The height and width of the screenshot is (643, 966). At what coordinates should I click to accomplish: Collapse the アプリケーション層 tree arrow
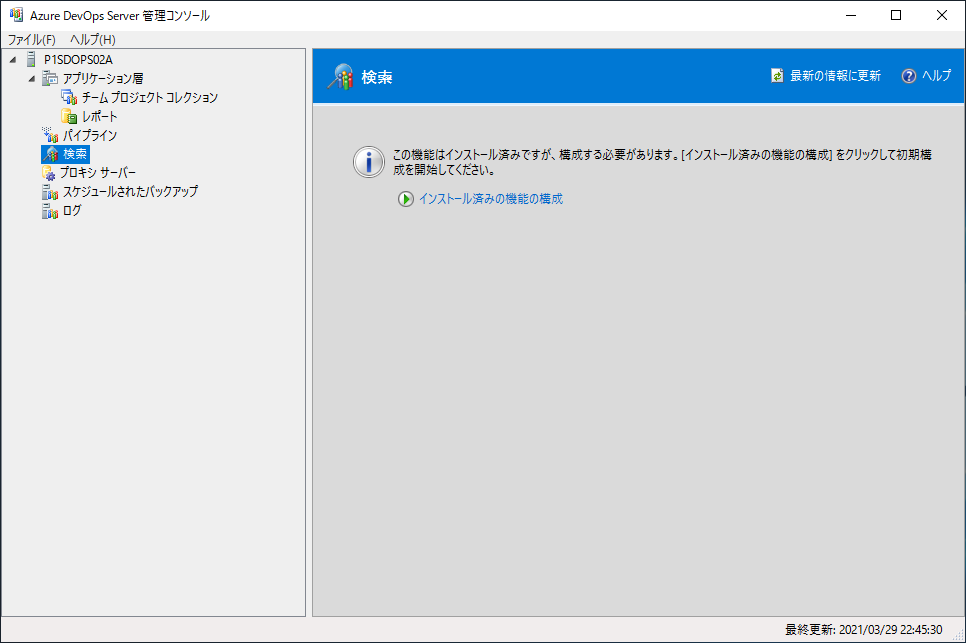(32, 79)
